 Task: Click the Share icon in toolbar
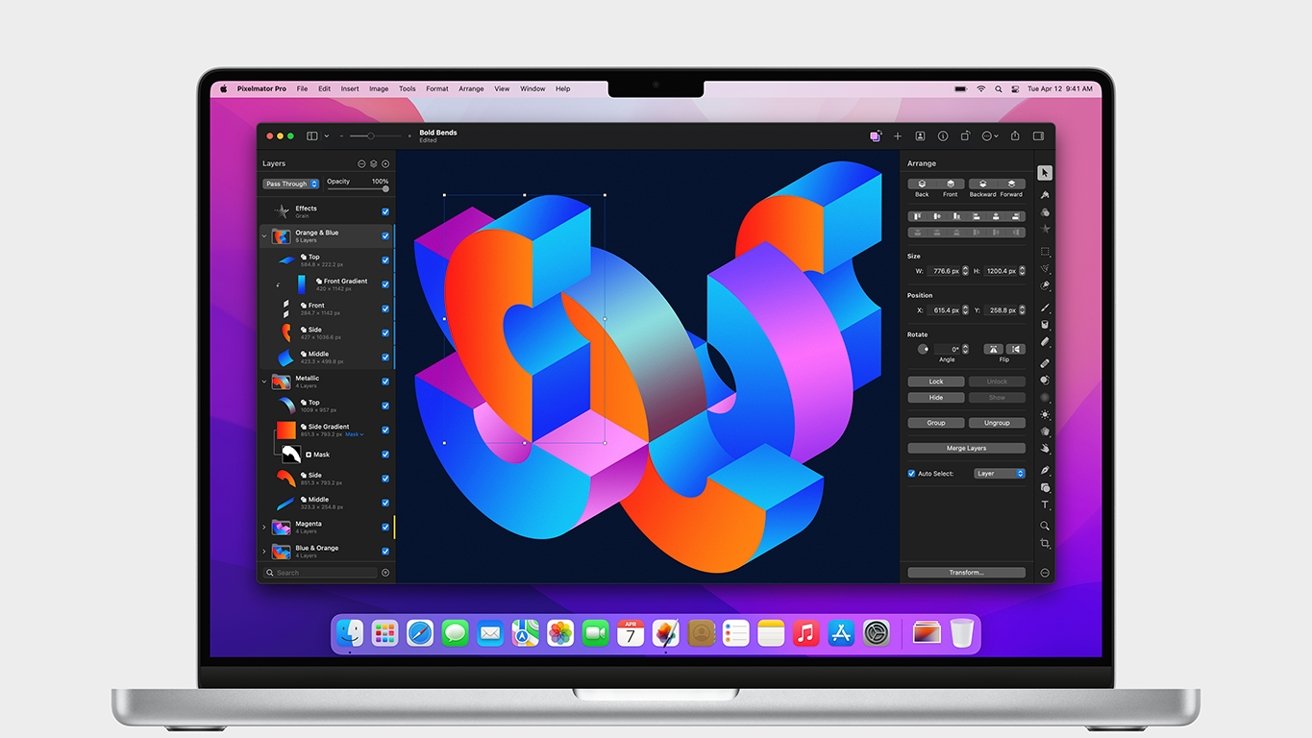(x=1015, y=136)
